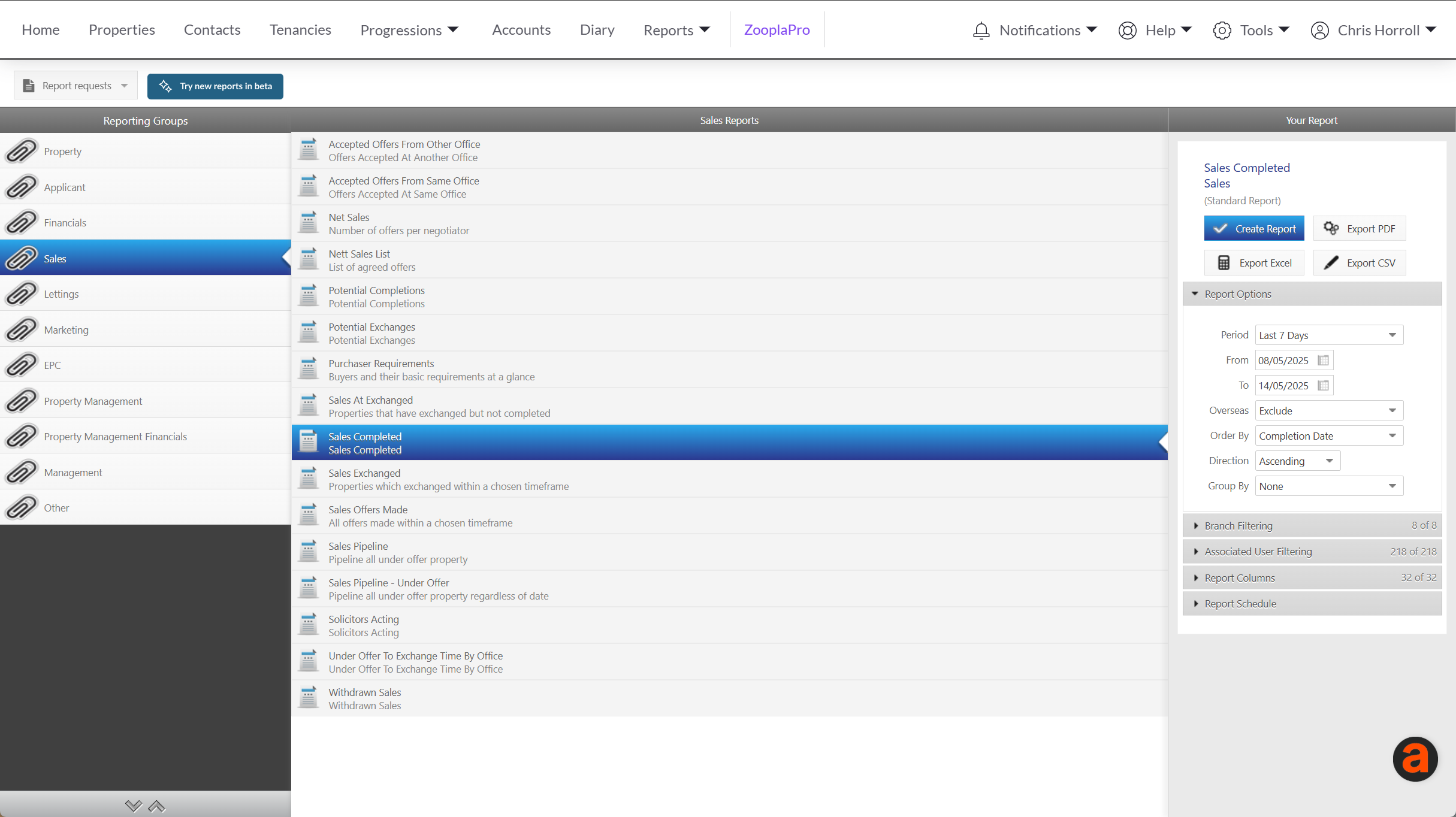Click the collapse-all double chevron up arrow

(156, 806)
